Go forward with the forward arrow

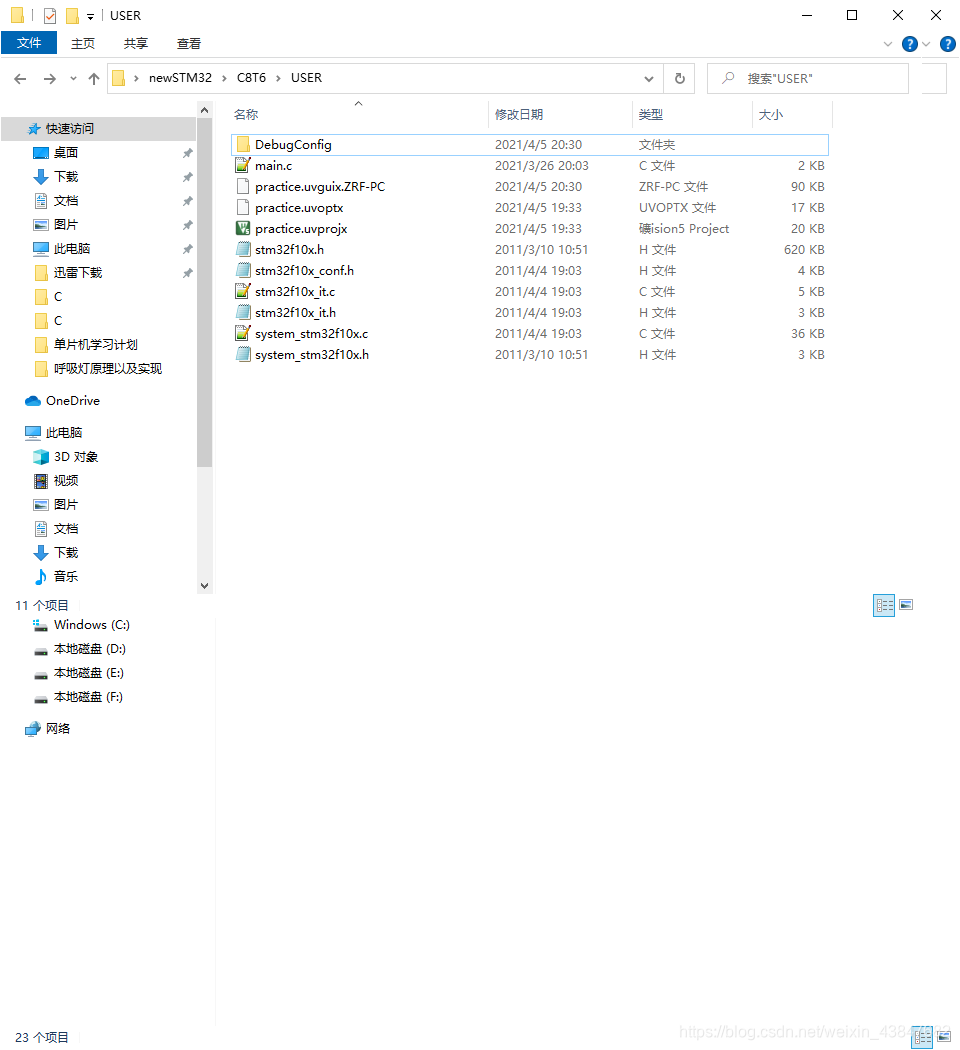click(x=50, y=79)
